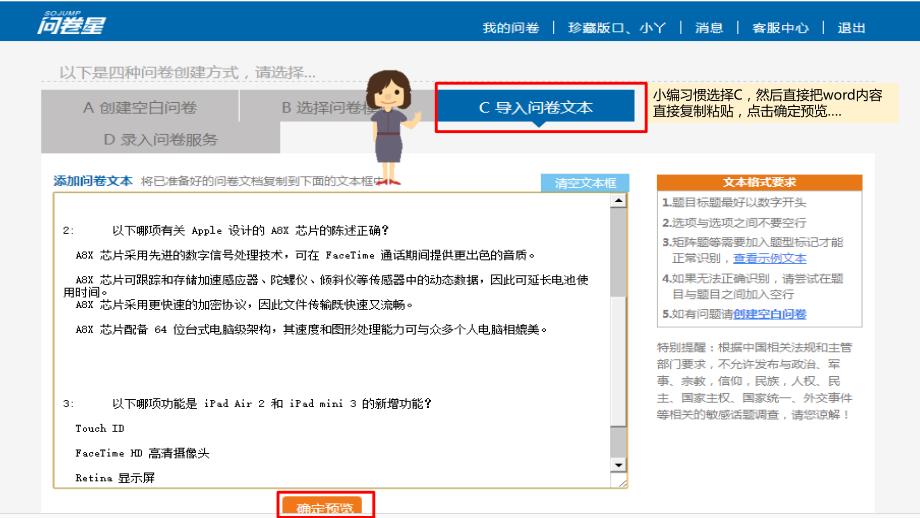
Task: Click requirement 1.题目标题最好以数字开头
Action: 734,202
